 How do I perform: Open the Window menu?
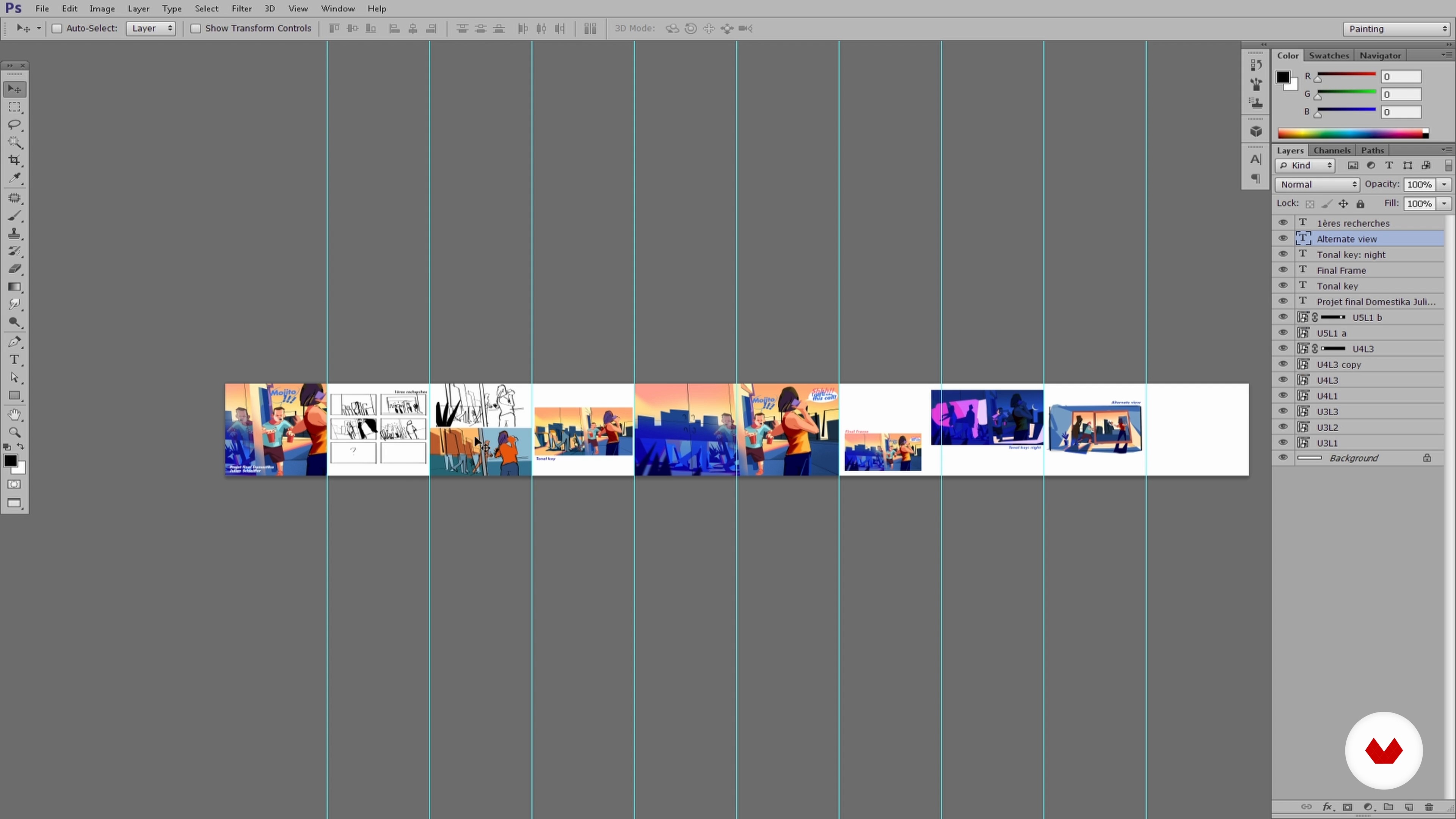coord(337,8)
